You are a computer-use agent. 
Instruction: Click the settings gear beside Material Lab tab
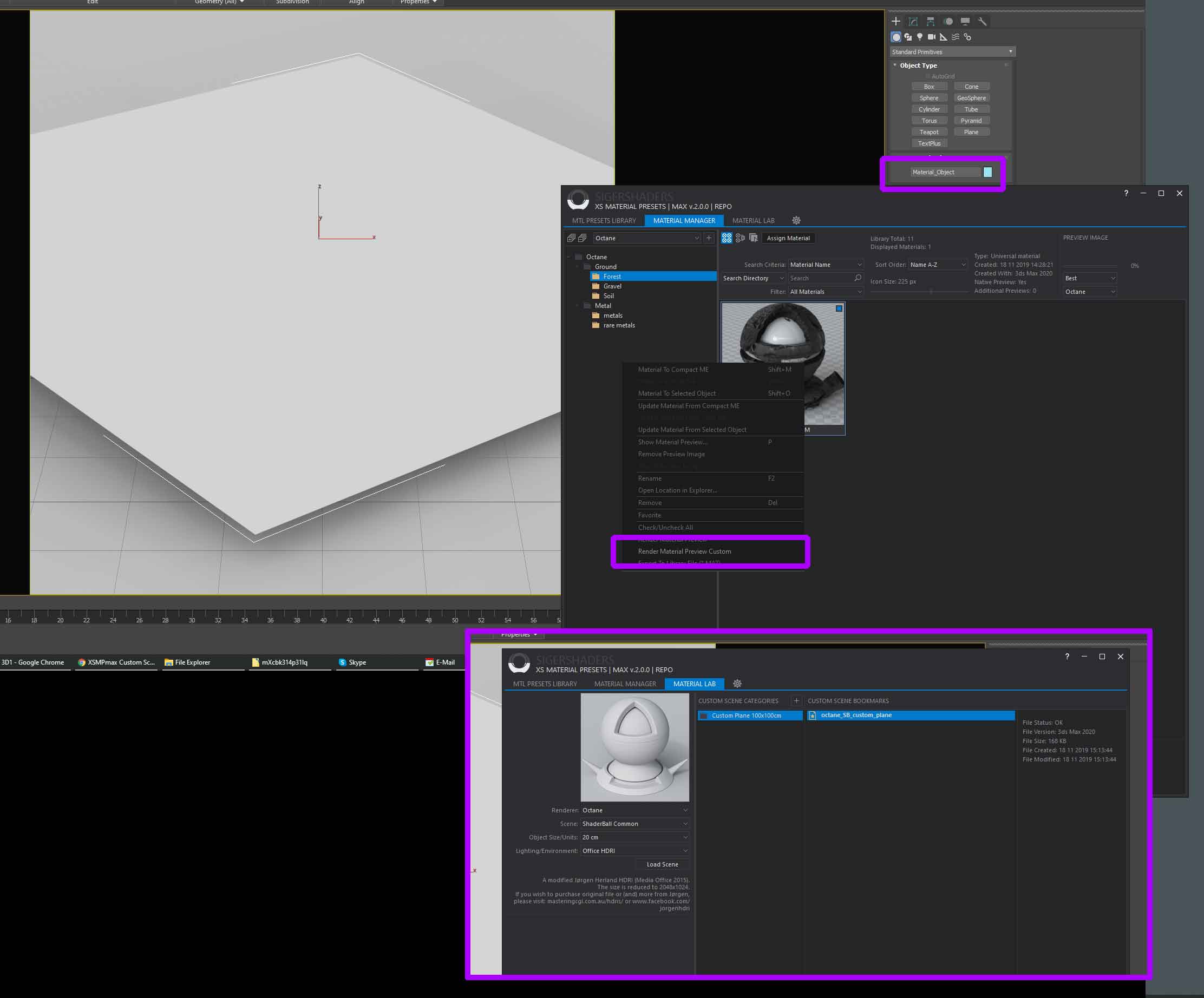[x=796, y=221]
